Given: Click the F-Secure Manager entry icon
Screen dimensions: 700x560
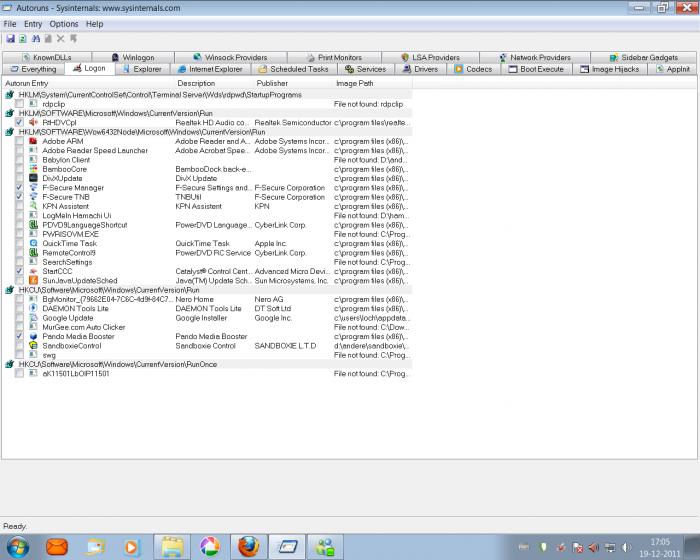Looking at the screenshot, I should pyautogui.click(x=33, y=188).
